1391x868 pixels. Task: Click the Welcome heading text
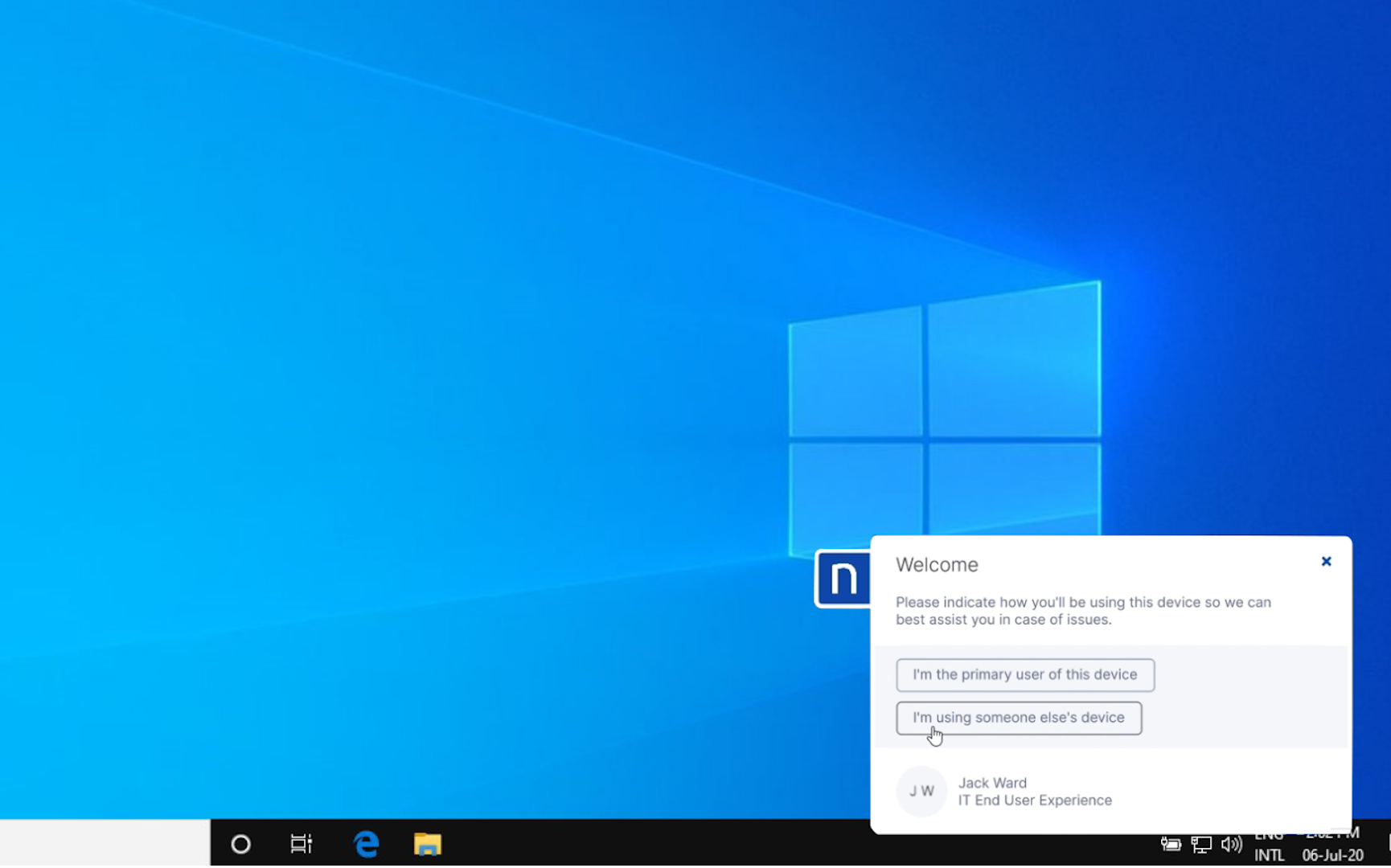937,565
